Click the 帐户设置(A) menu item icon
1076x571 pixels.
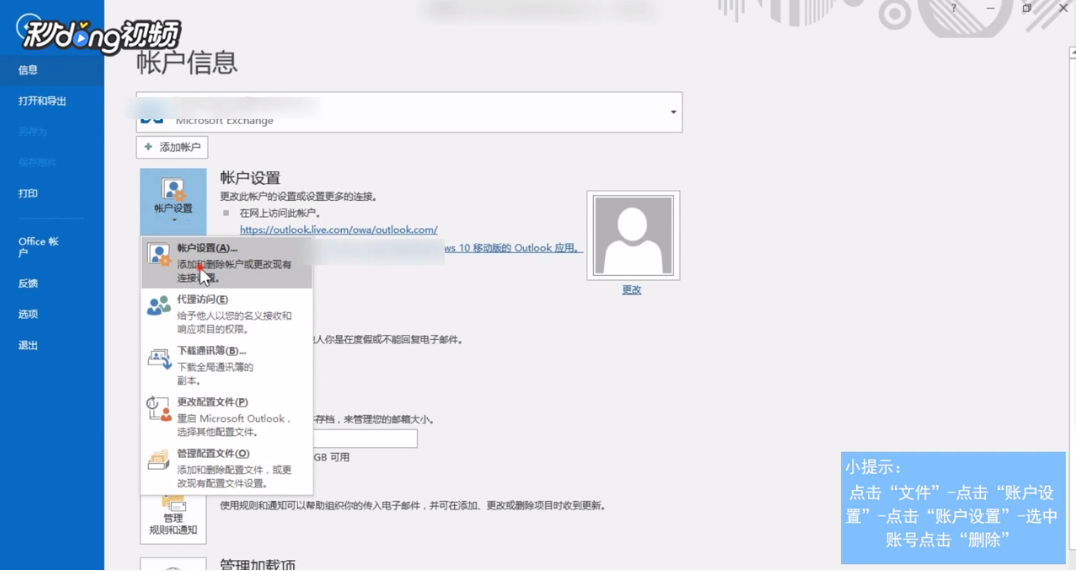point(160,255)
